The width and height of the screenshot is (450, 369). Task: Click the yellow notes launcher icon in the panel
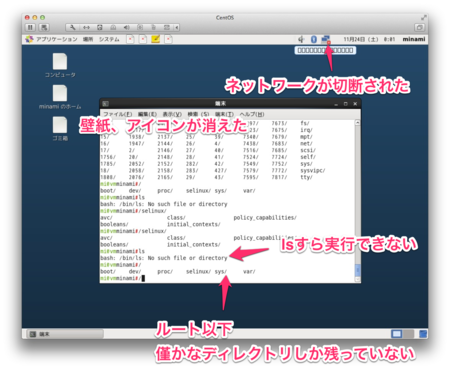(155, 39)
